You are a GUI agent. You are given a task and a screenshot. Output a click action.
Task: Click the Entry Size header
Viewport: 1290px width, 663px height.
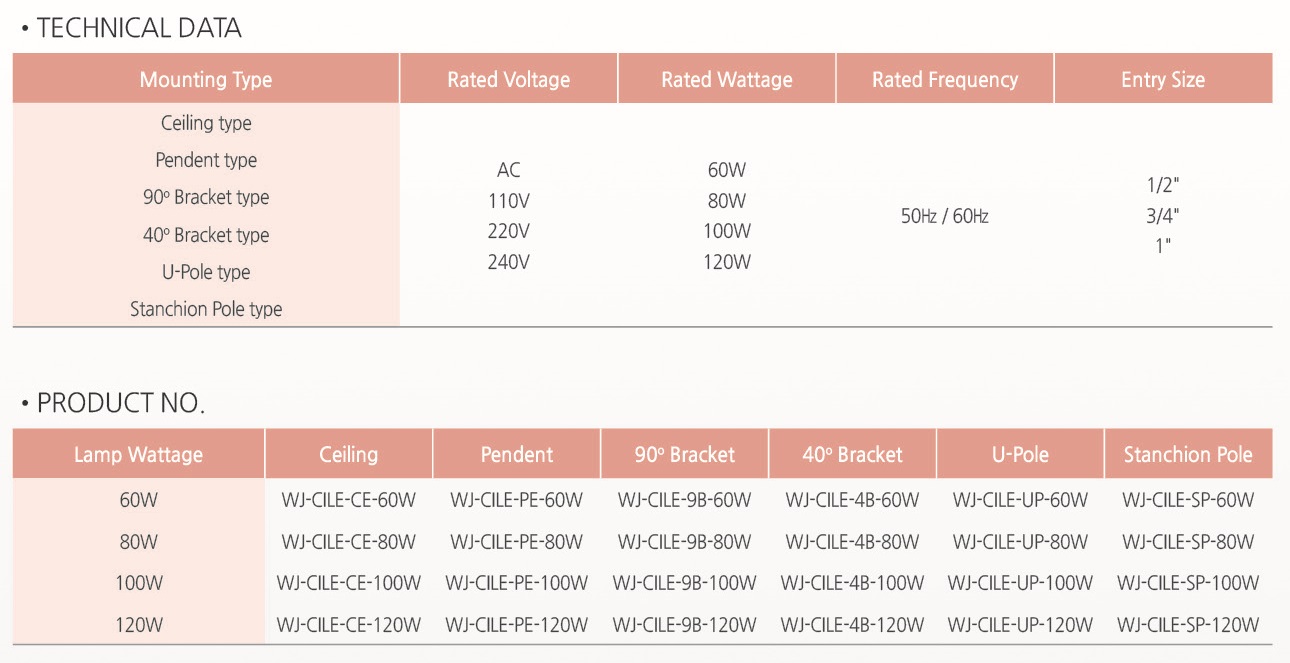point(1163,80)
